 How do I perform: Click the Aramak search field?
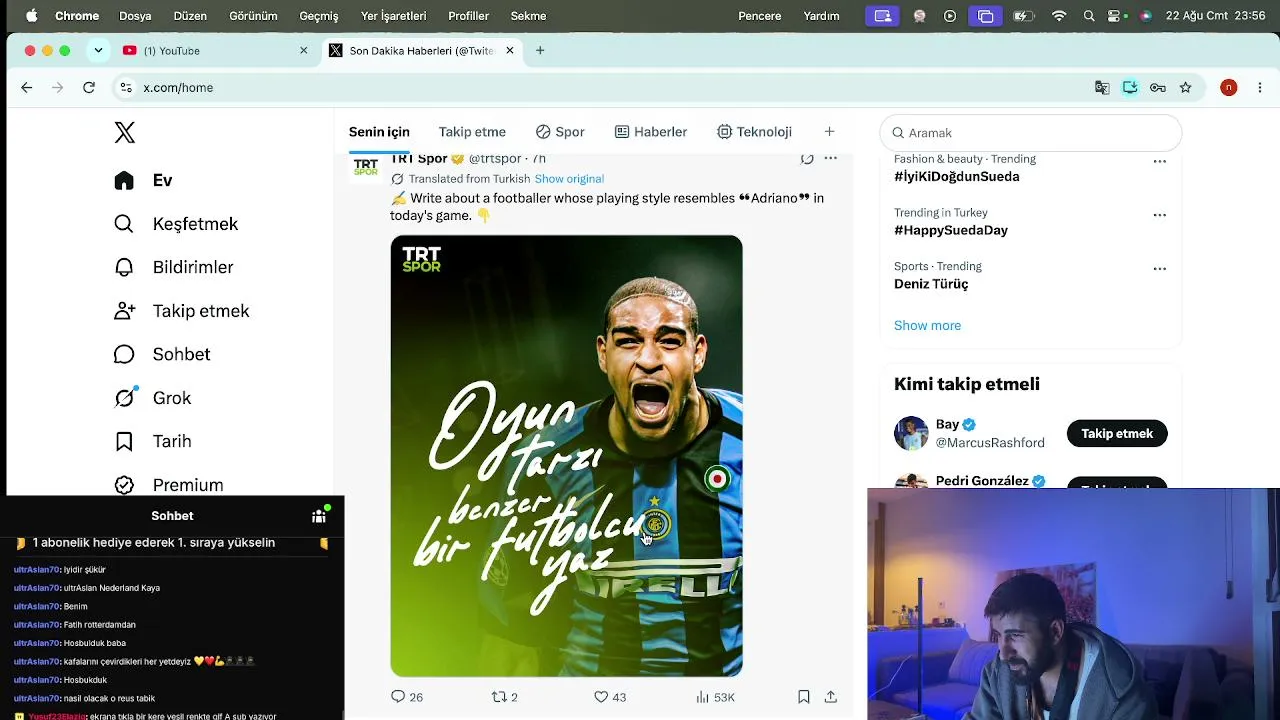point(1031,133)
